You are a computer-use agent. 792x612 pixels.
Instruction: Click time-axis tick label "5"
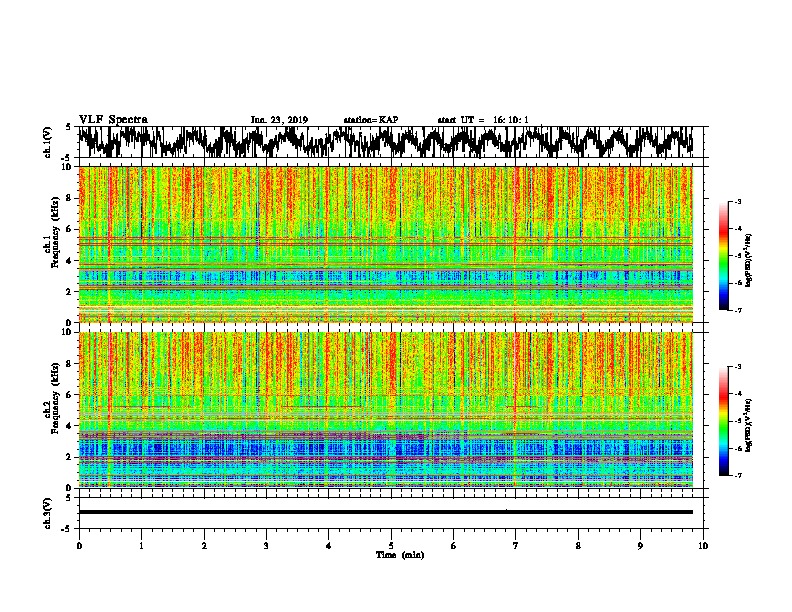coord(391,546)
